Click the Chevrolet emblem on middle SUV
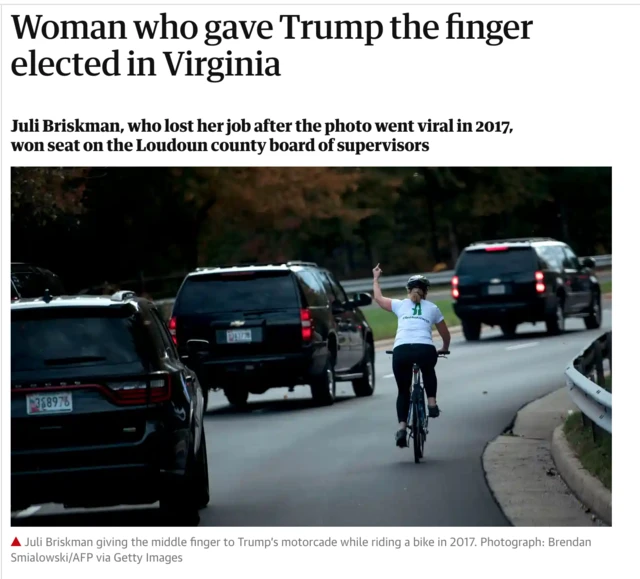 click(235, 323)
